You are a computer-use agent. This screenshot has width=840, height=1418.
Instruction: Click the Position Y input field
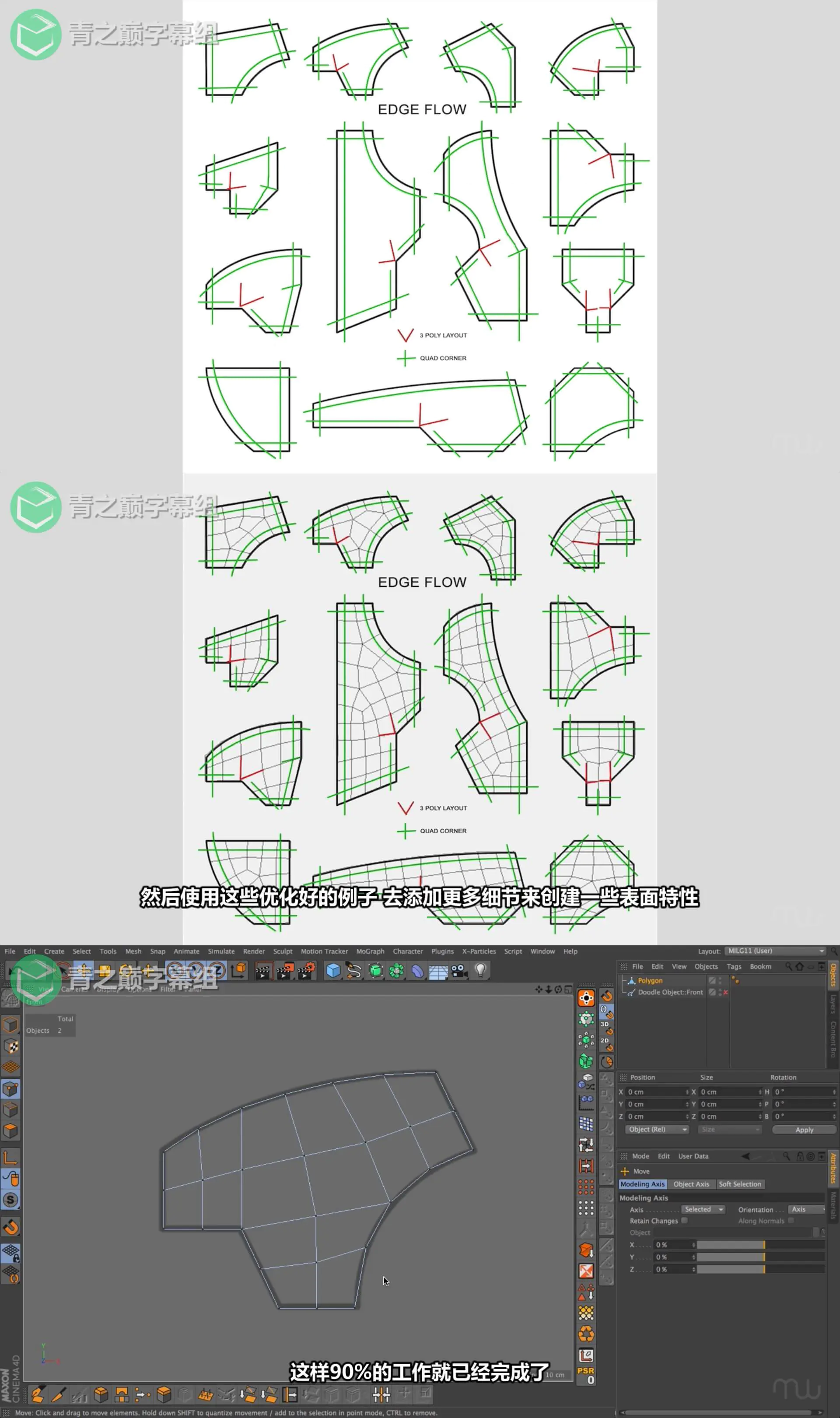pos(657,1104)
